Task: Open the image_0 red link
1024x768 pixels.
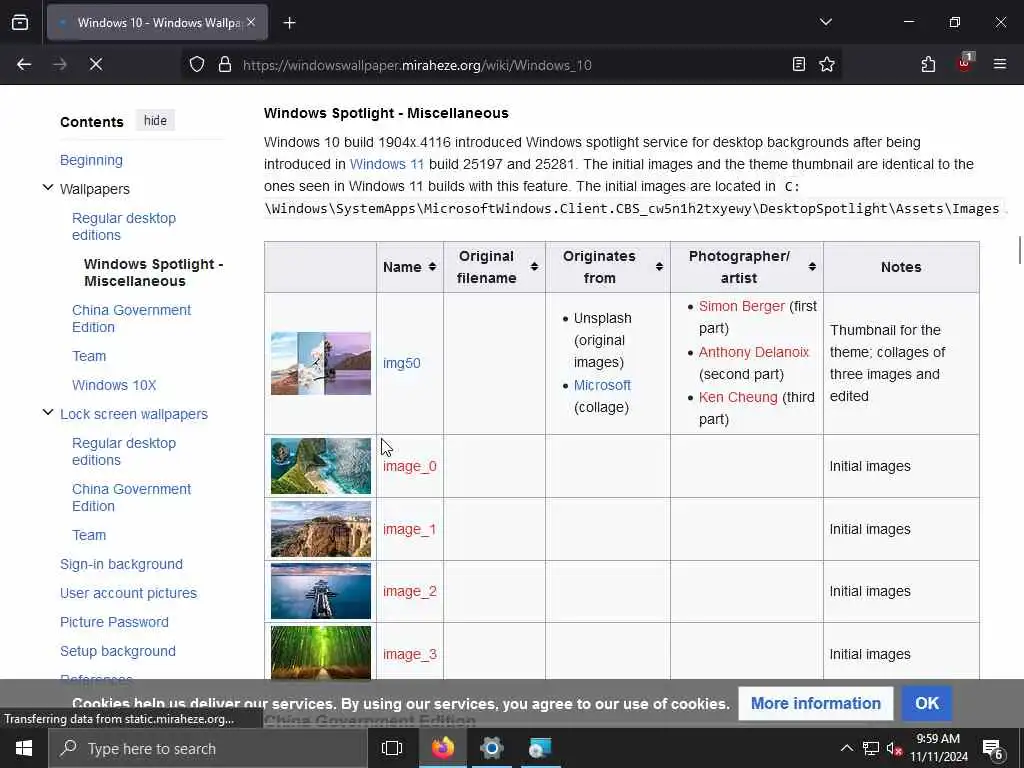Action: [409, 466]
